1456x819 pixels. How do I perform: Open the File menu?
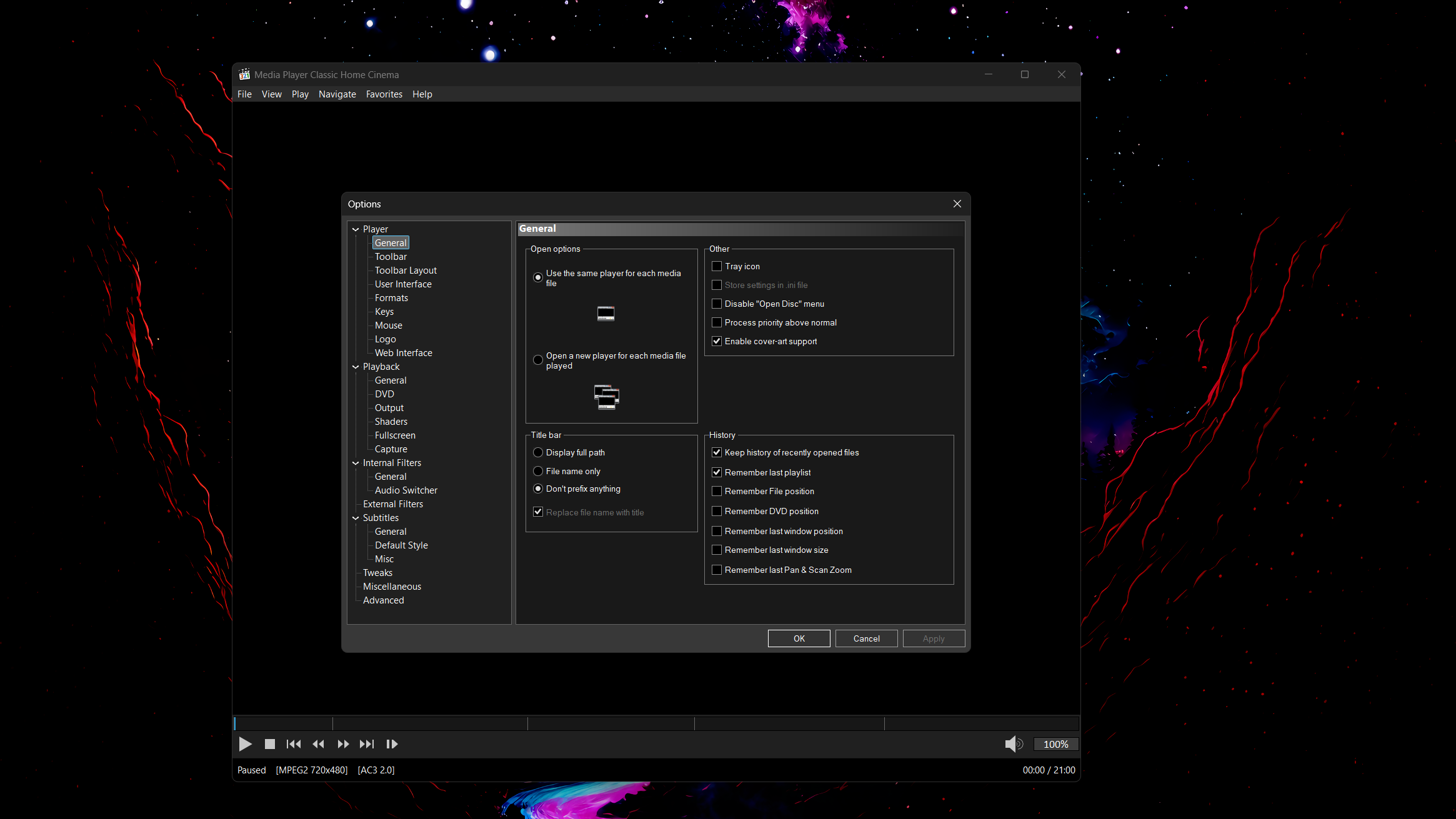244,94
